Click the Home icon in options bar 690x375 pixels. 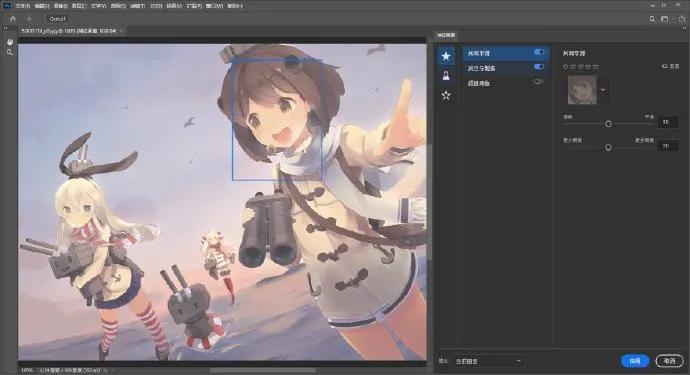[x=12, y=19]
